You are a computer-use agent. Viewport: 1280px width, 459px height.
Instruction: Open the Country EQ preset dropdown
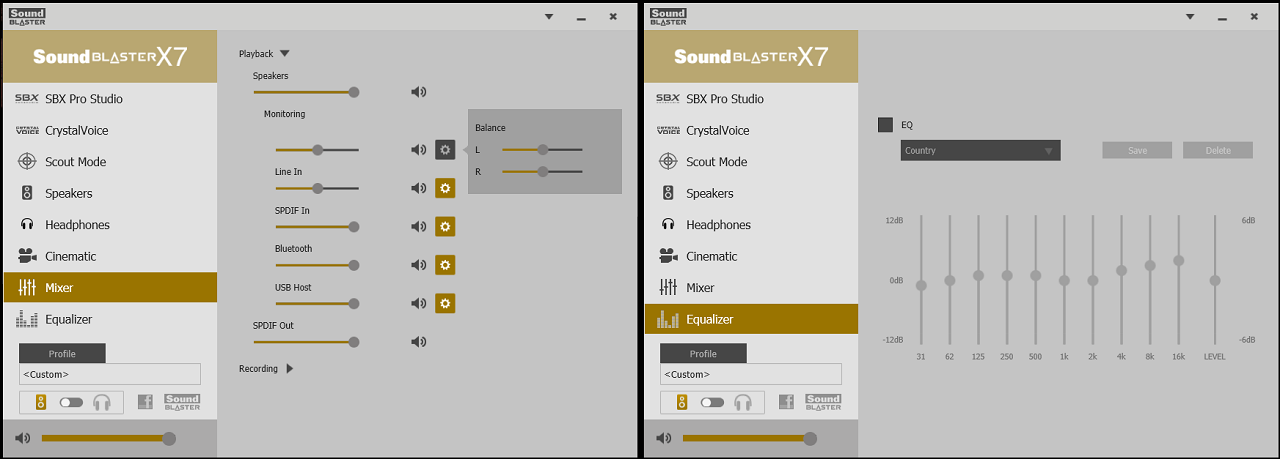pos(980,151)
